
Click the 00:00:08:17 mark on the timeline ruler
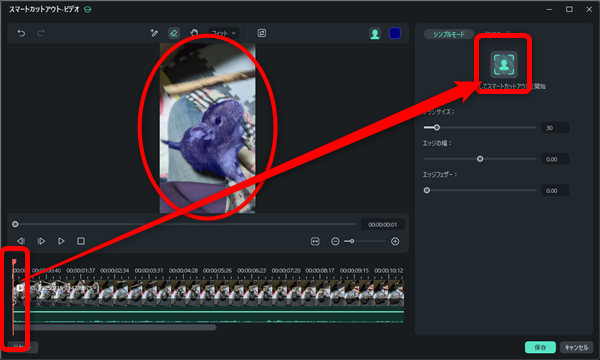320,270
